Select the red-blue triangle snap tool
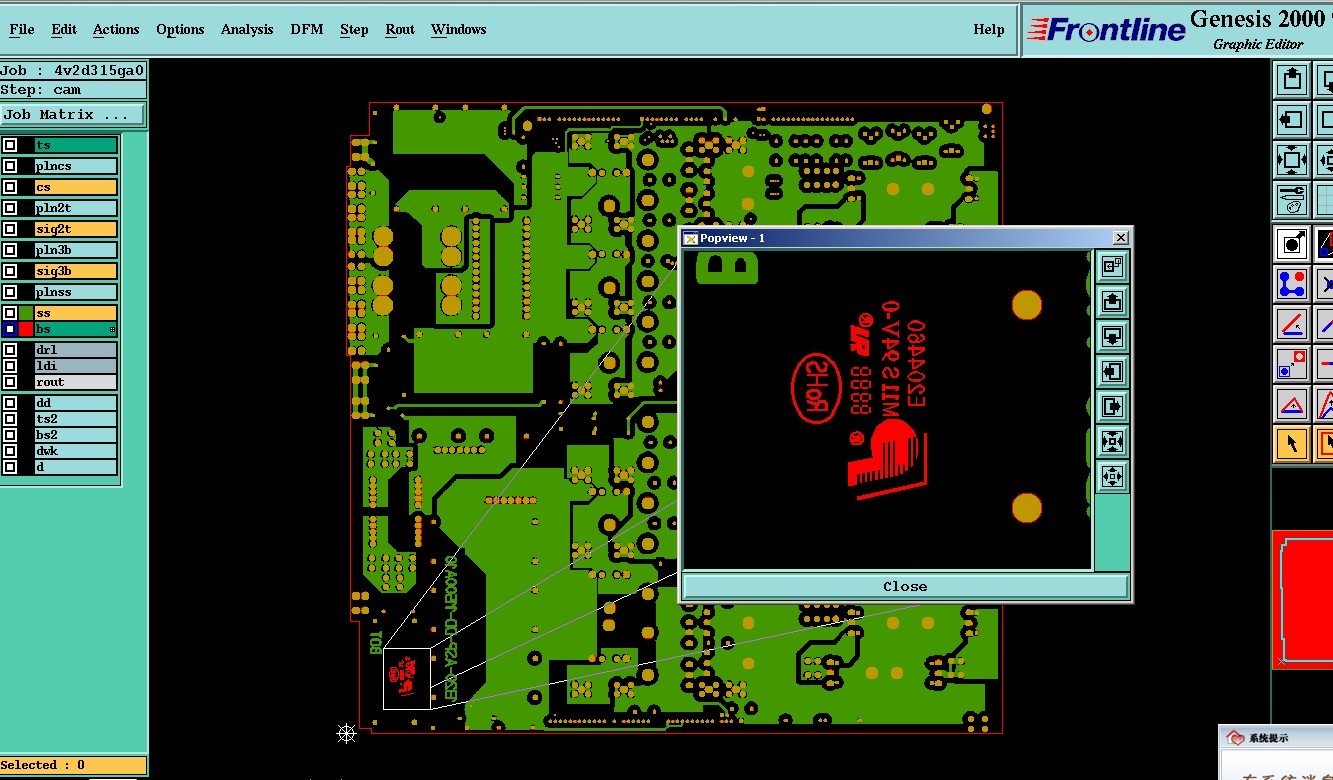Screen dimensions: 1333x780 click(x=1292, y=405)
